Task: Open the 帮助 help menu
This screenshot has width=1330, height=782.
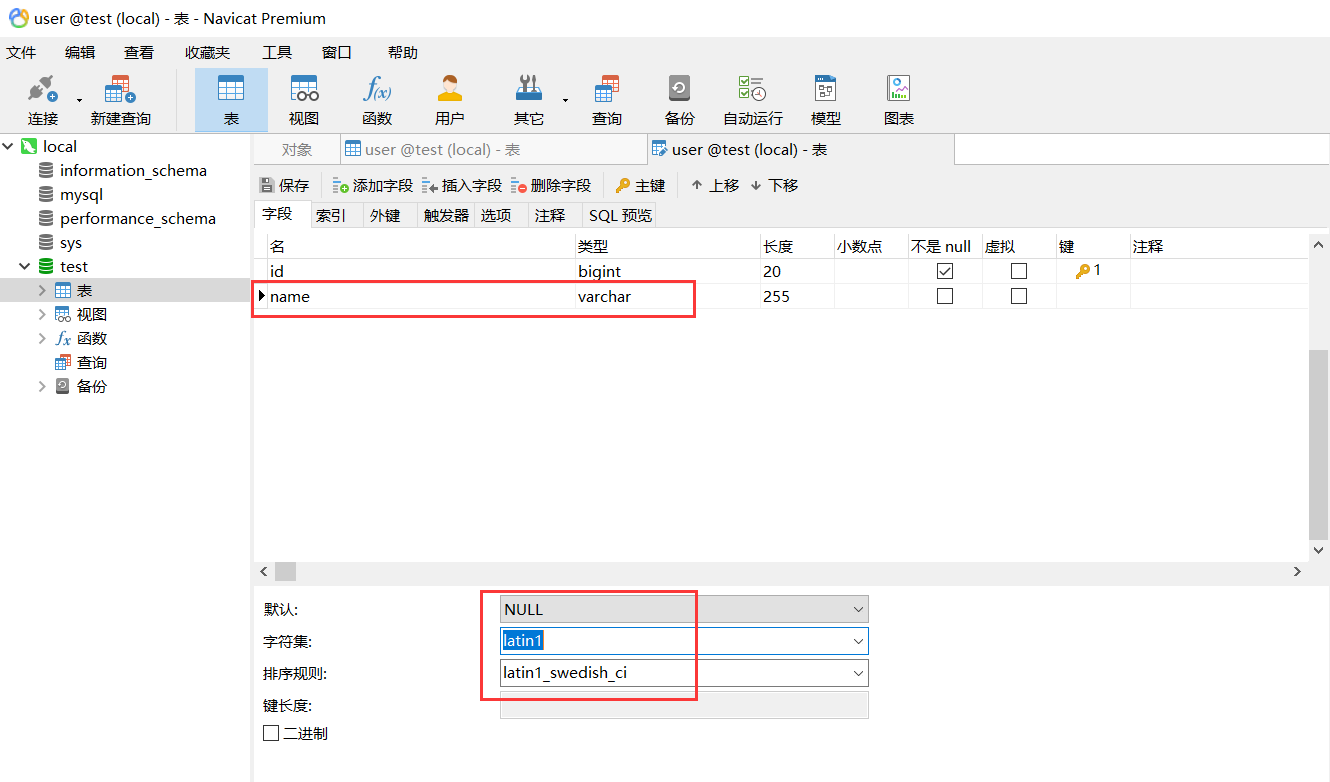Action: pyautogui.click(x=403, y=52)
